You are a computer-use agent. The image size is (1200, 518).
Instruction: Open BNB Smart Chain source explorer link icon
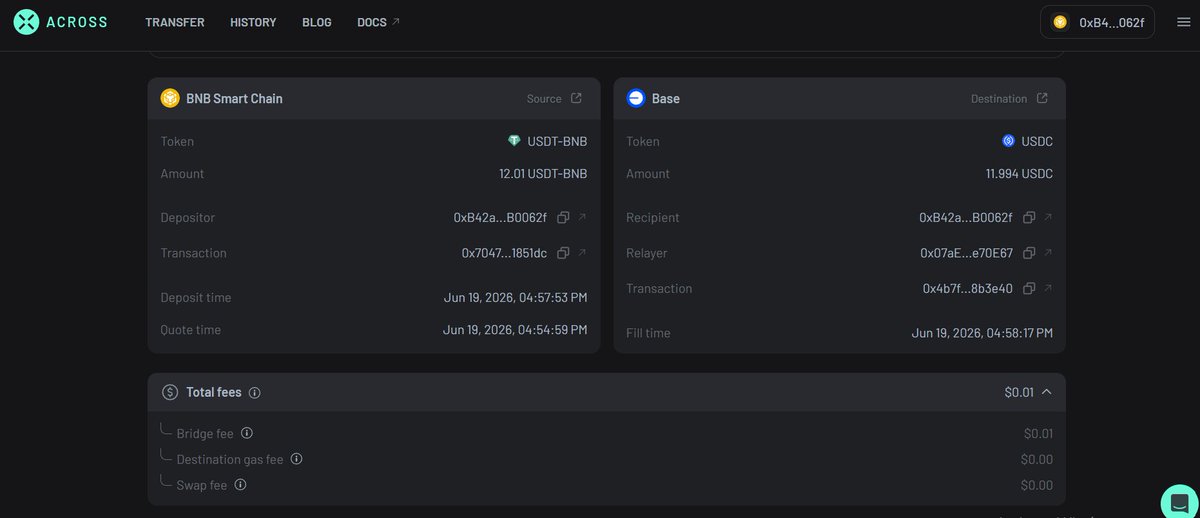(576, 98)
